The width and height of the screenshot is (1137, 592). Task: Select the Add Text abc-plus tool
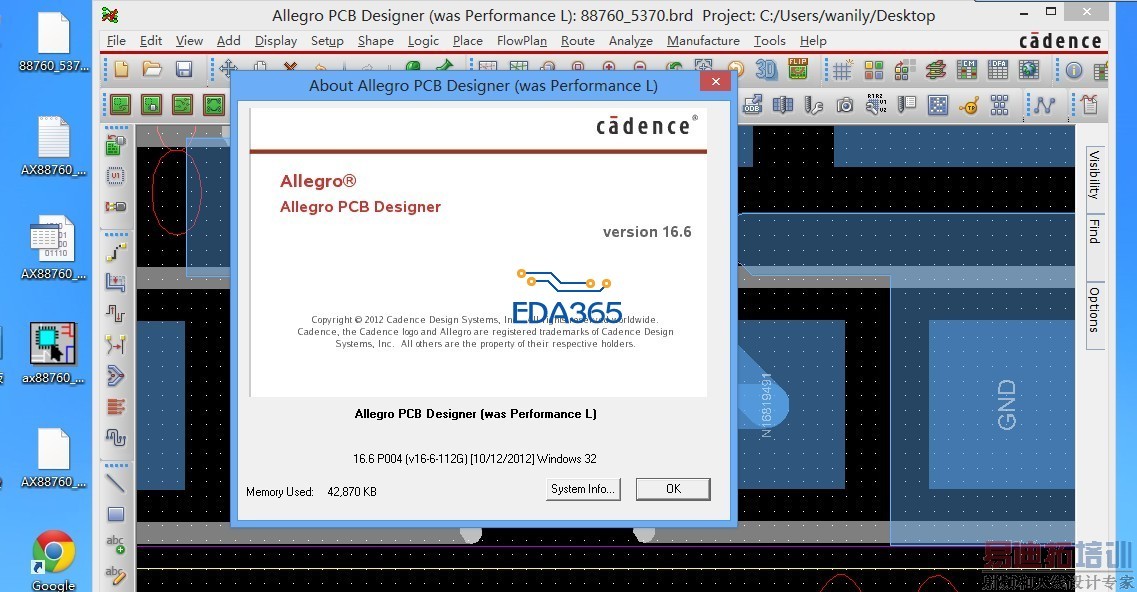115,545
